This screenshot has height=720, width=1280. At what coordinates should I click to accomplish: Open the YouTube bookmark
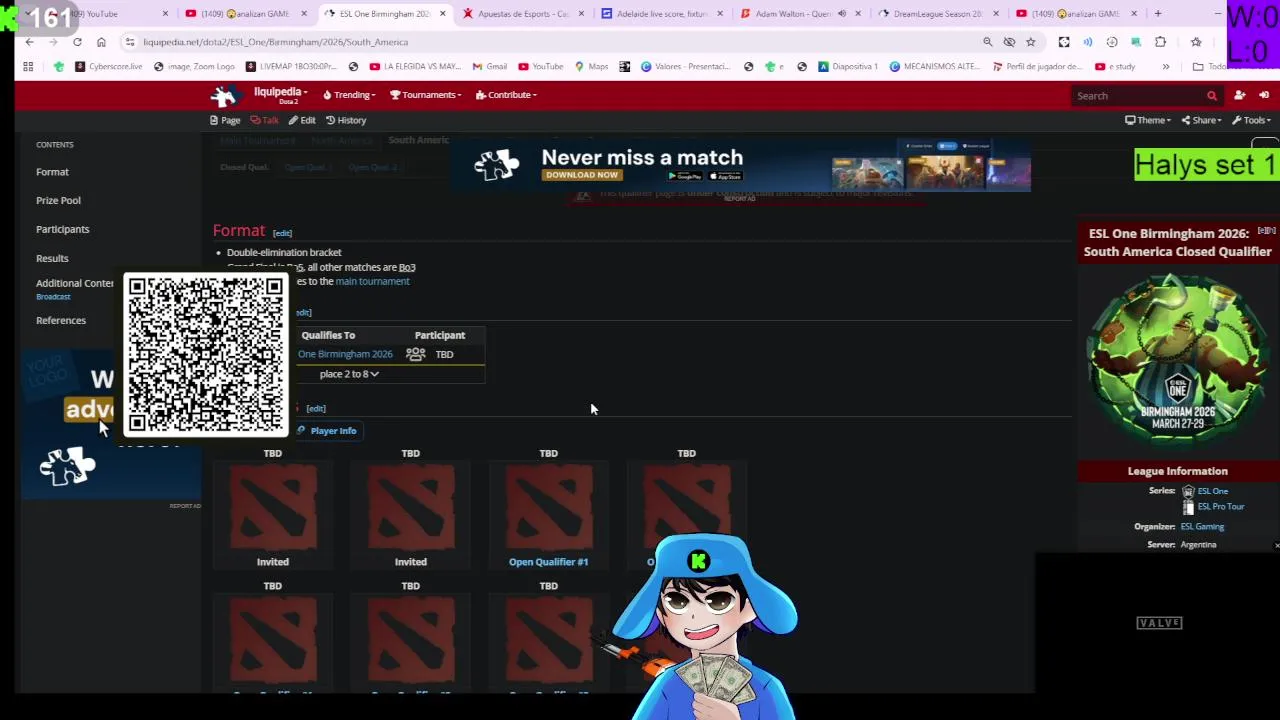pos(540,67)
